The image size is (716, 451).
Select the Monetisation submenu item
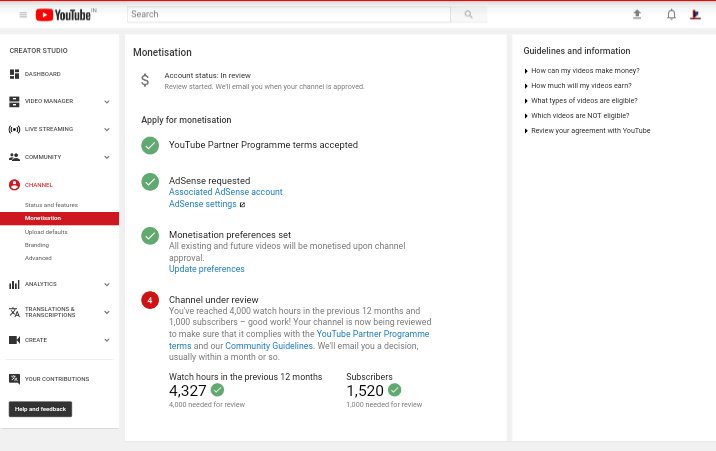tap(59, 218)
